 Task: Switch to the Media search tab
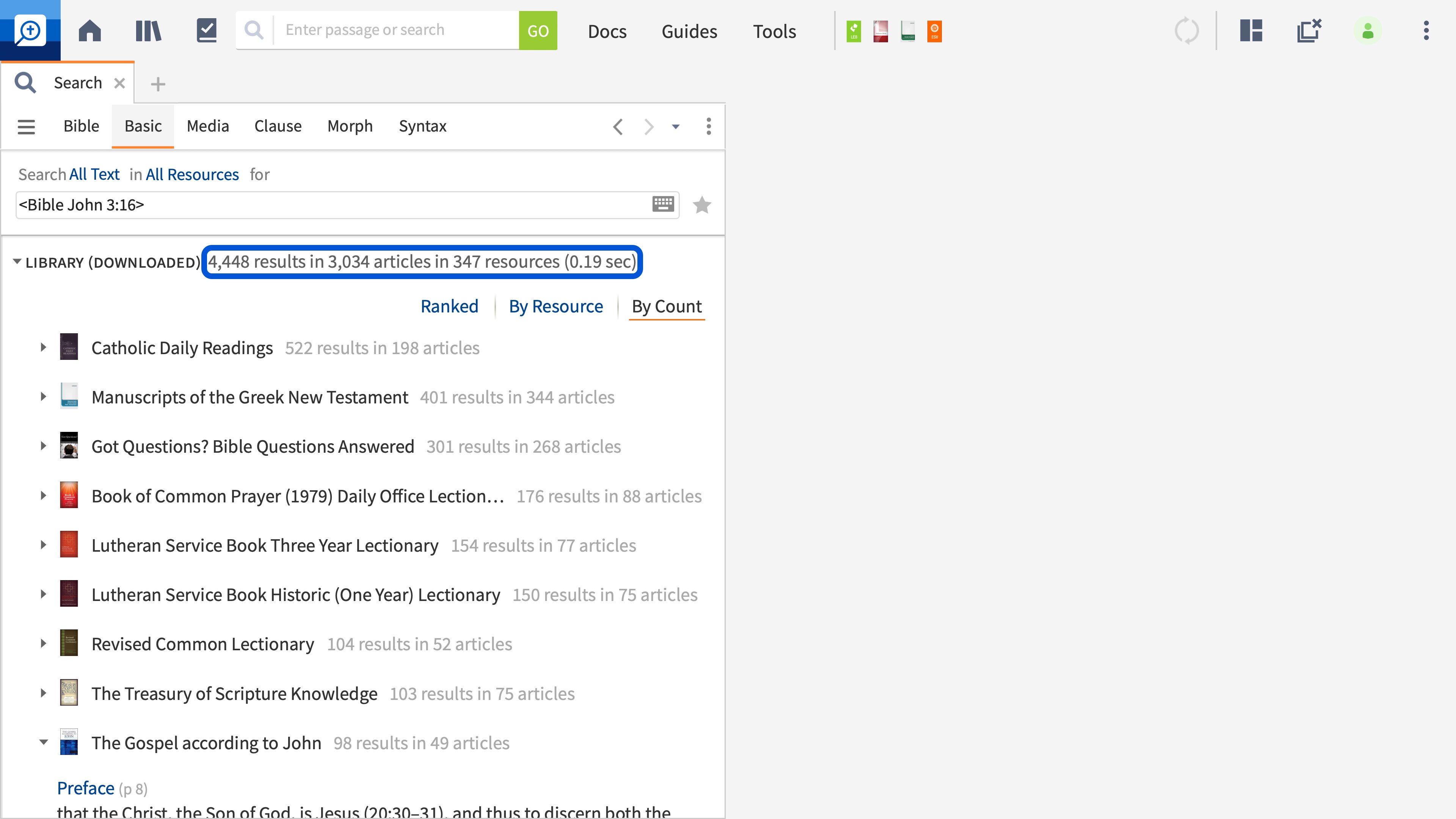click(207, 126)
